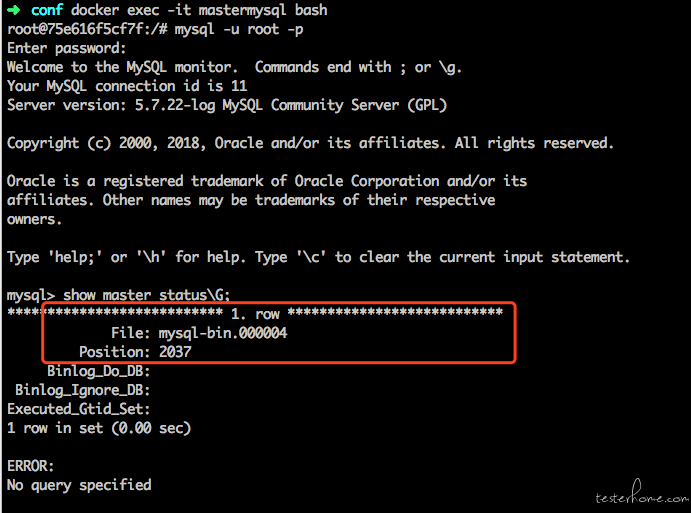Click the root@75e616f5cf7f shell prompt

pyautogui.click(x=87, y=29)
